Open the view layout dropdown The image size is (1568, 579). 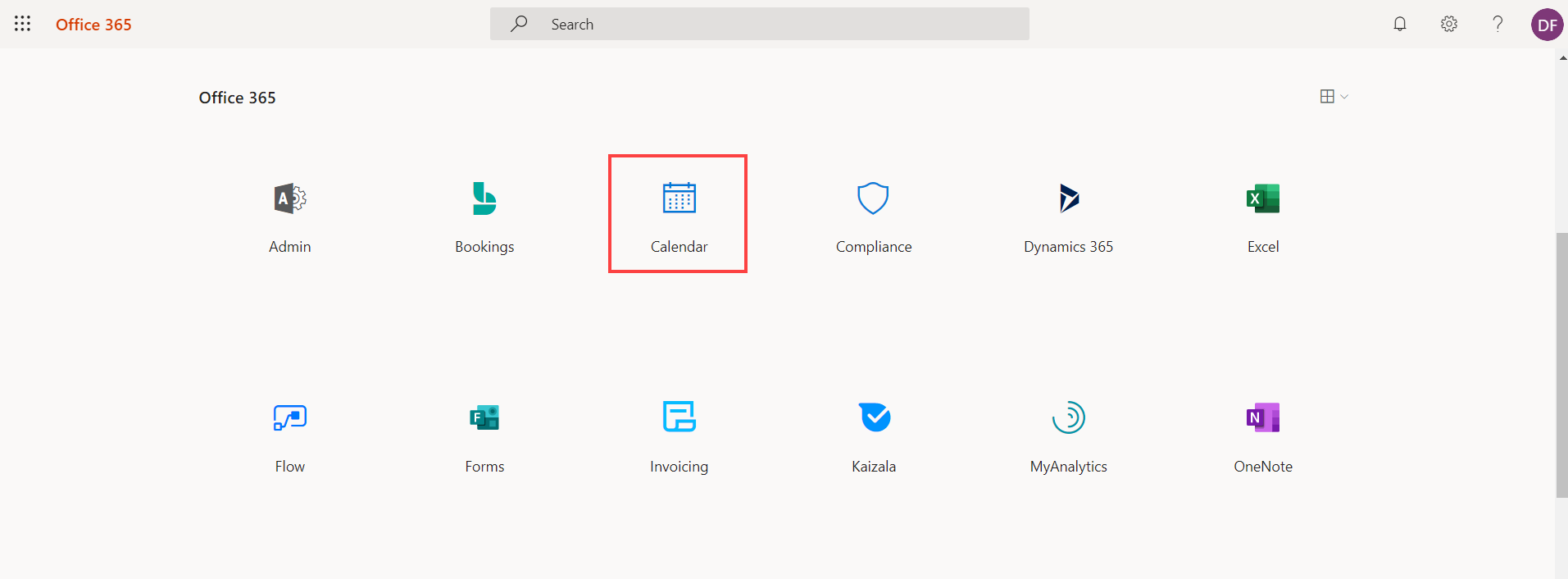(1334, 97)
